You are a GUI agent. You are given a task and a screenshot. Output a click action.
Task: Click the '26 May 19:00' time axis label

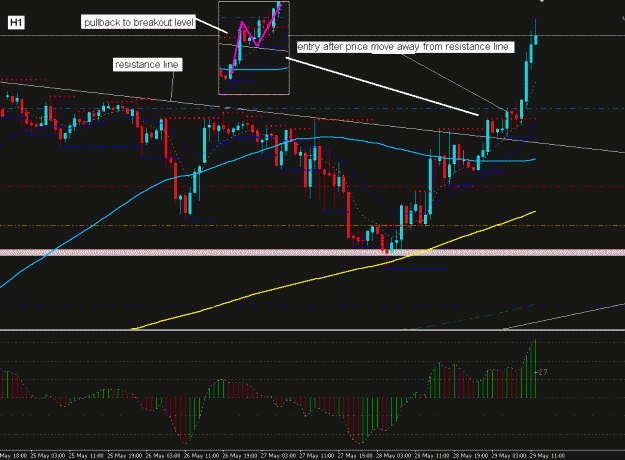(240, 456)
